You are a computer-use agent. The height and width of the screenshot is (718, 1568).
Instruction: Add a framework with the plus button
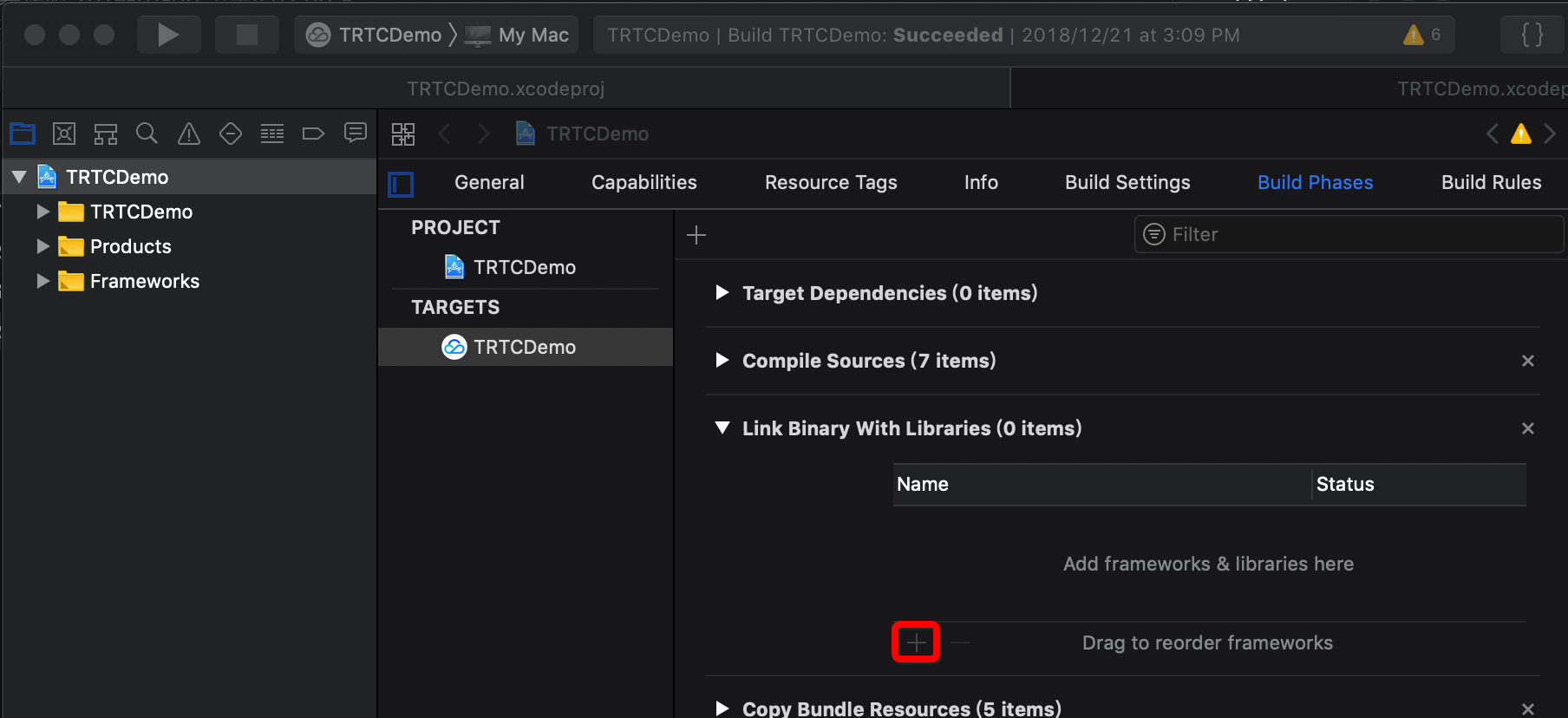pos(916,643)
